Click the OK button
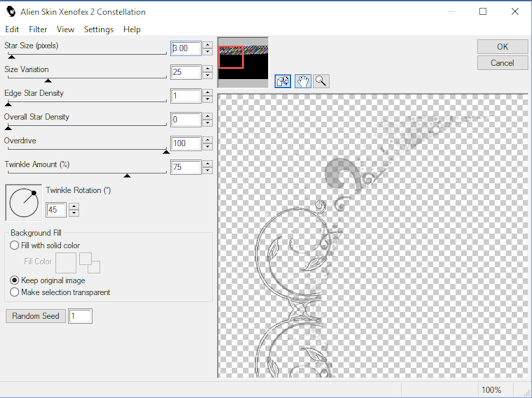 coord(502,46)
